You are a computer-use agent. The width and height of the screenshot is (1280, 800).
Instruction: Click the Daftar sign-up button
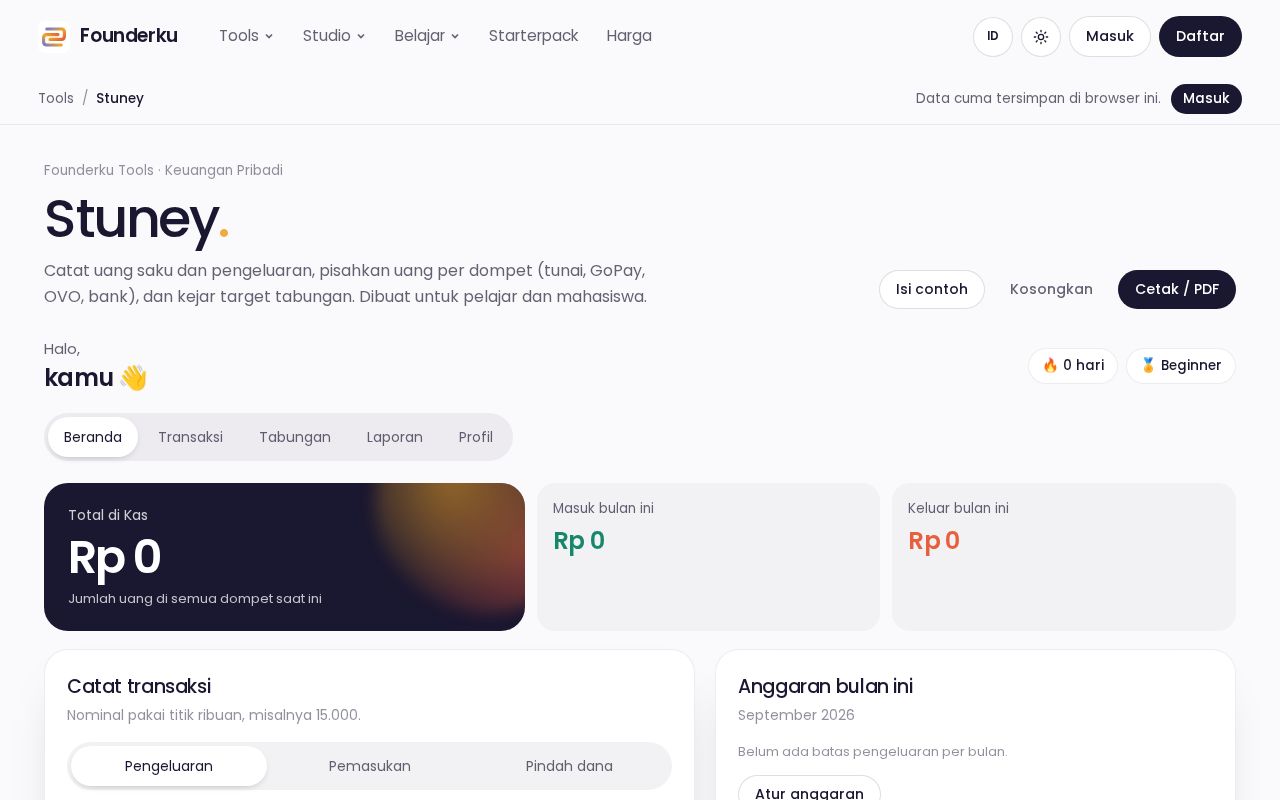[1200, 37]
